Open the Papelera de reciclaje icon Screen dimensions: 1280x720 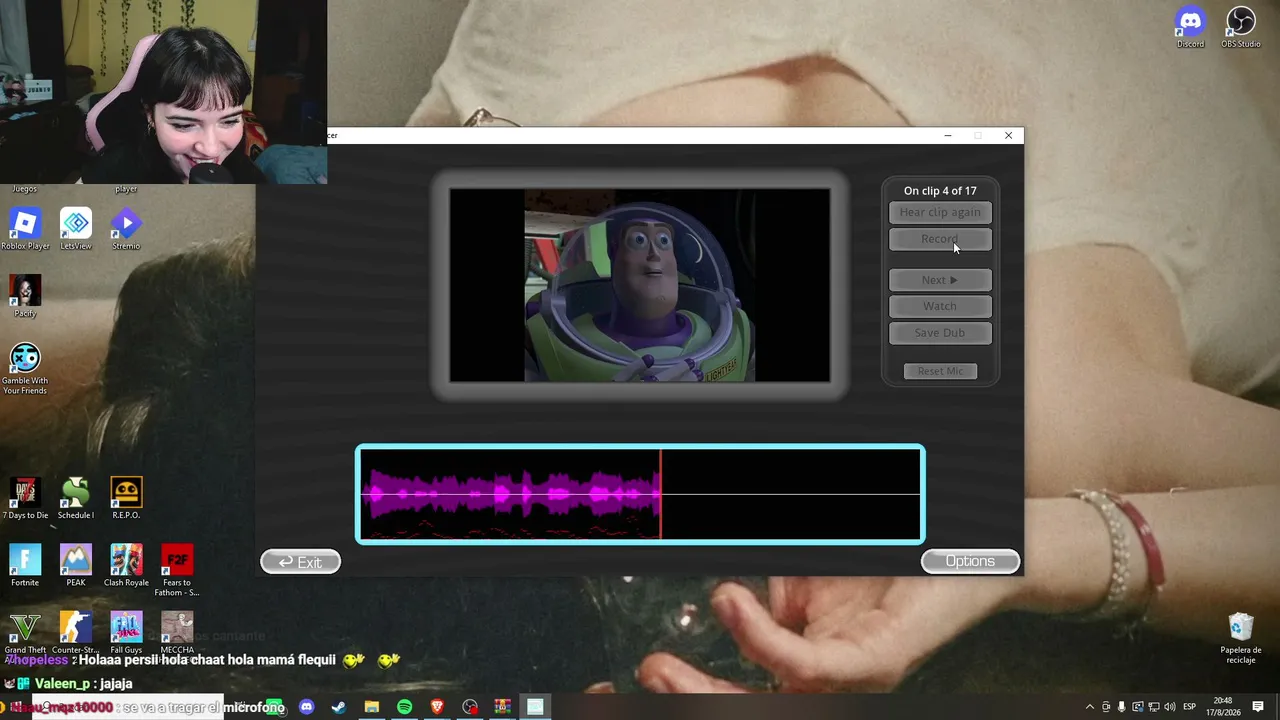(x=1240, y=638)
